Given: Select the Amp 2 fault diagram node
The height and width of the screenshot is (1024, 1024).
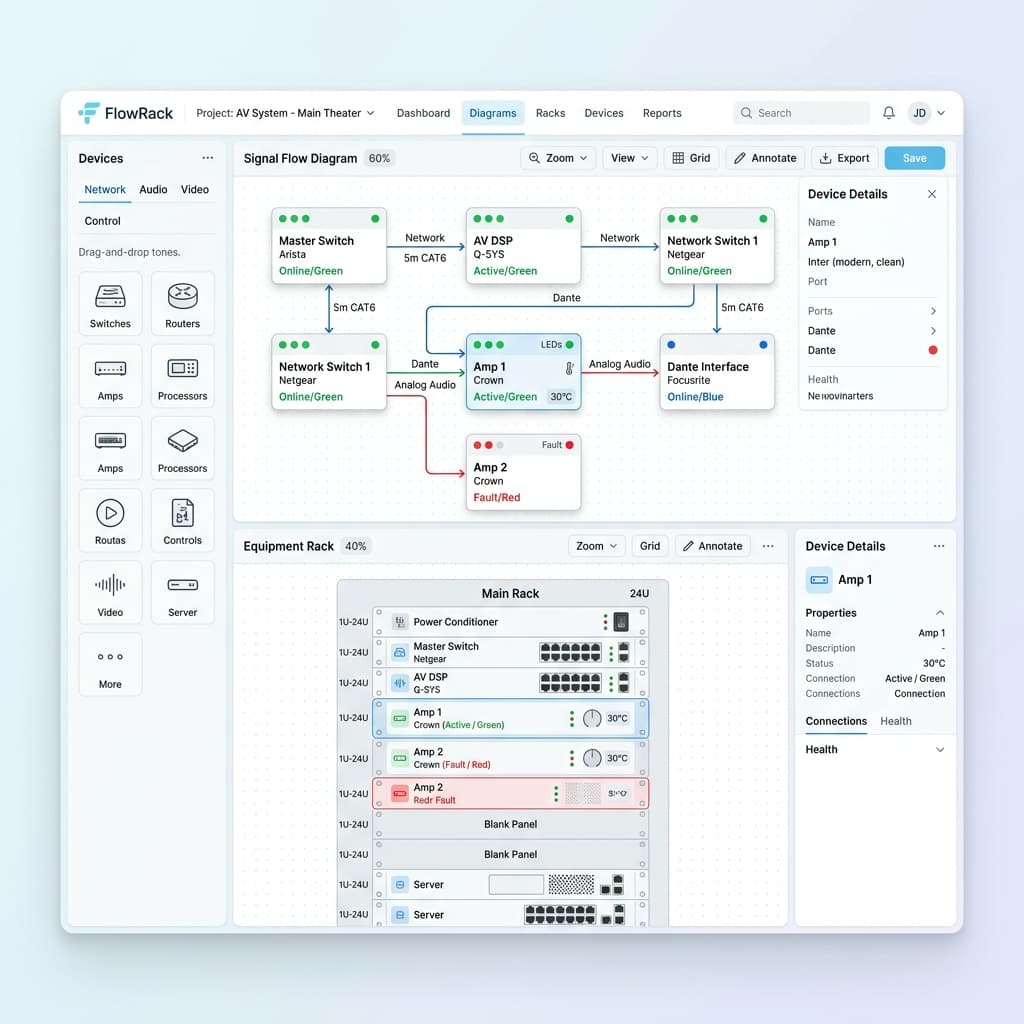Looking at the screenshot, I should click(x=523, y=472).
